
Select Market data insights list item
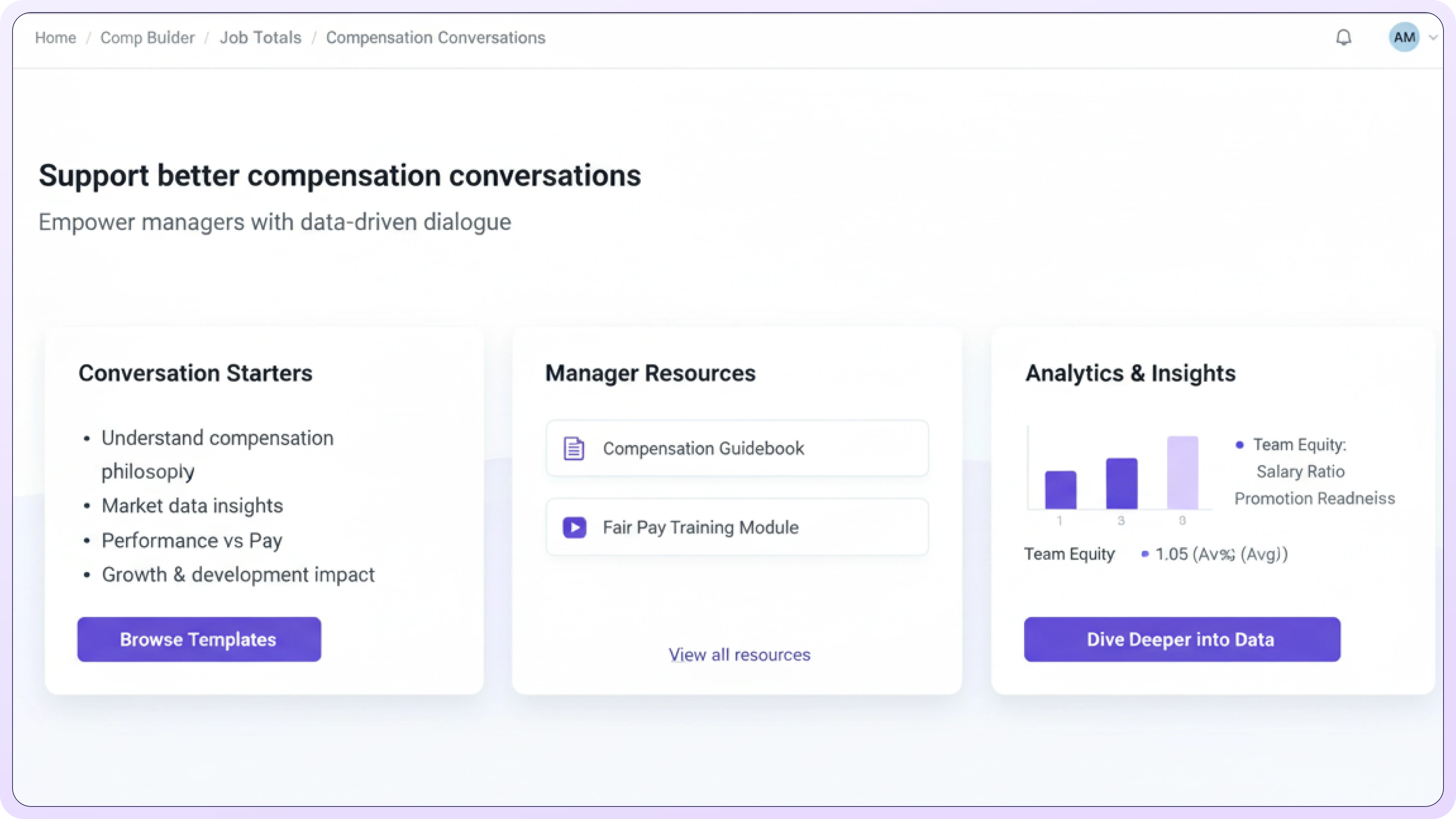click(192, 505)
